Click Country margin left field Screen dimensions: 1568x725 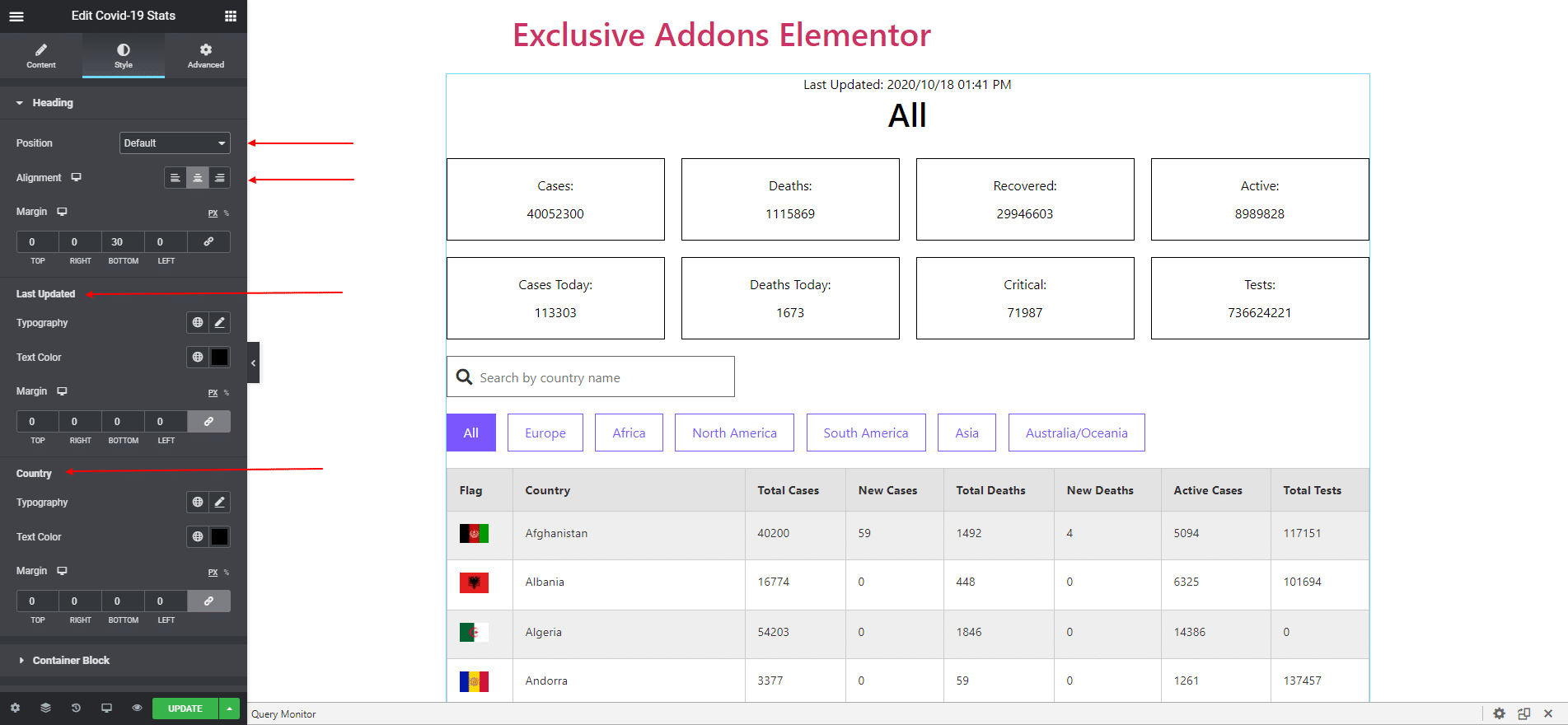(166, 601)
